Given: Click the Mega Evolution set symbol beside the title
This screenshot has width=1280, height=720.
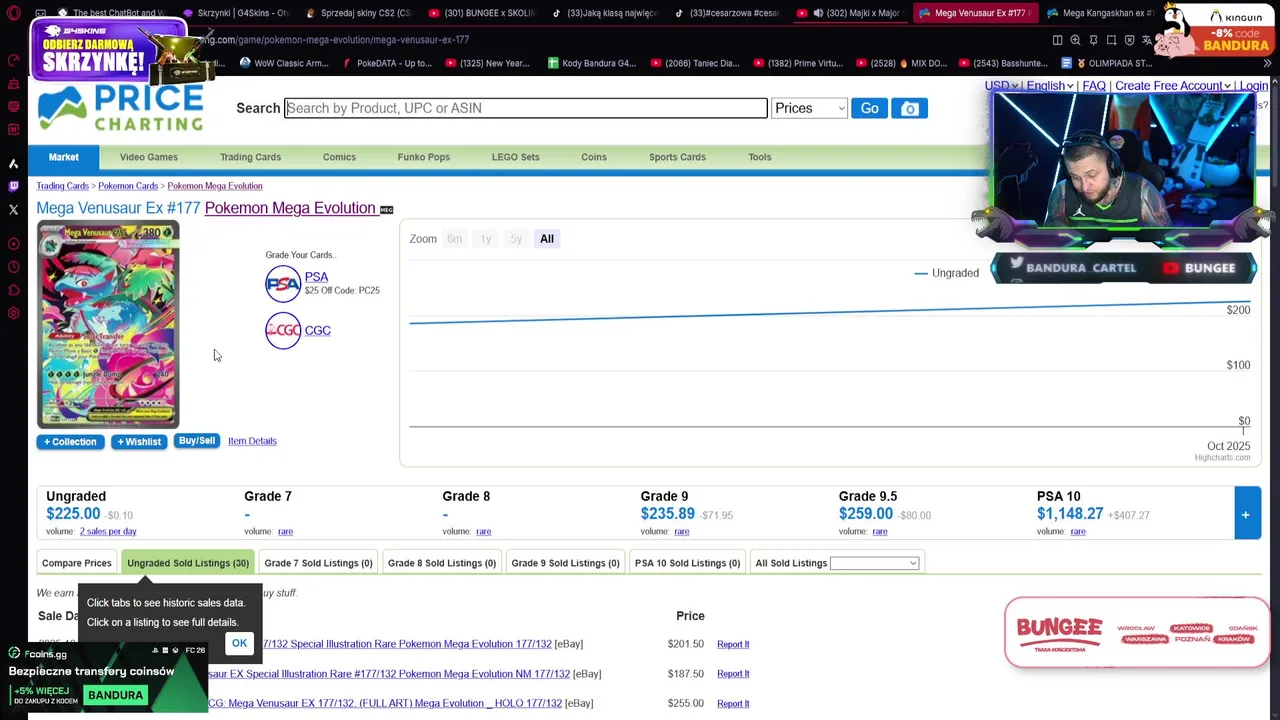Looking at the screenshot, I should [x=387, y=210].
